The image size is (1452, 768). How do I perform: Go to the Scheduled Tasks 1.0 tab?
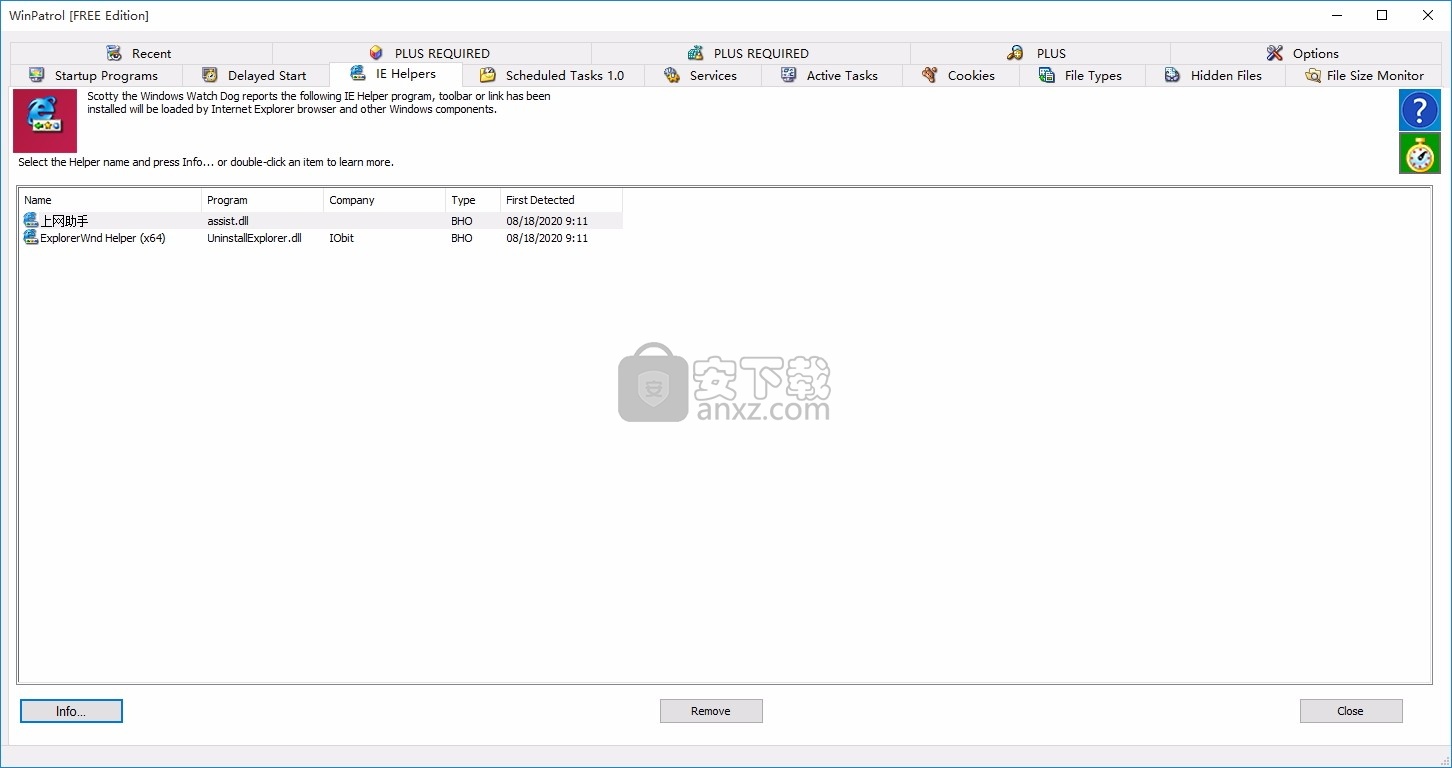point(553,75)
